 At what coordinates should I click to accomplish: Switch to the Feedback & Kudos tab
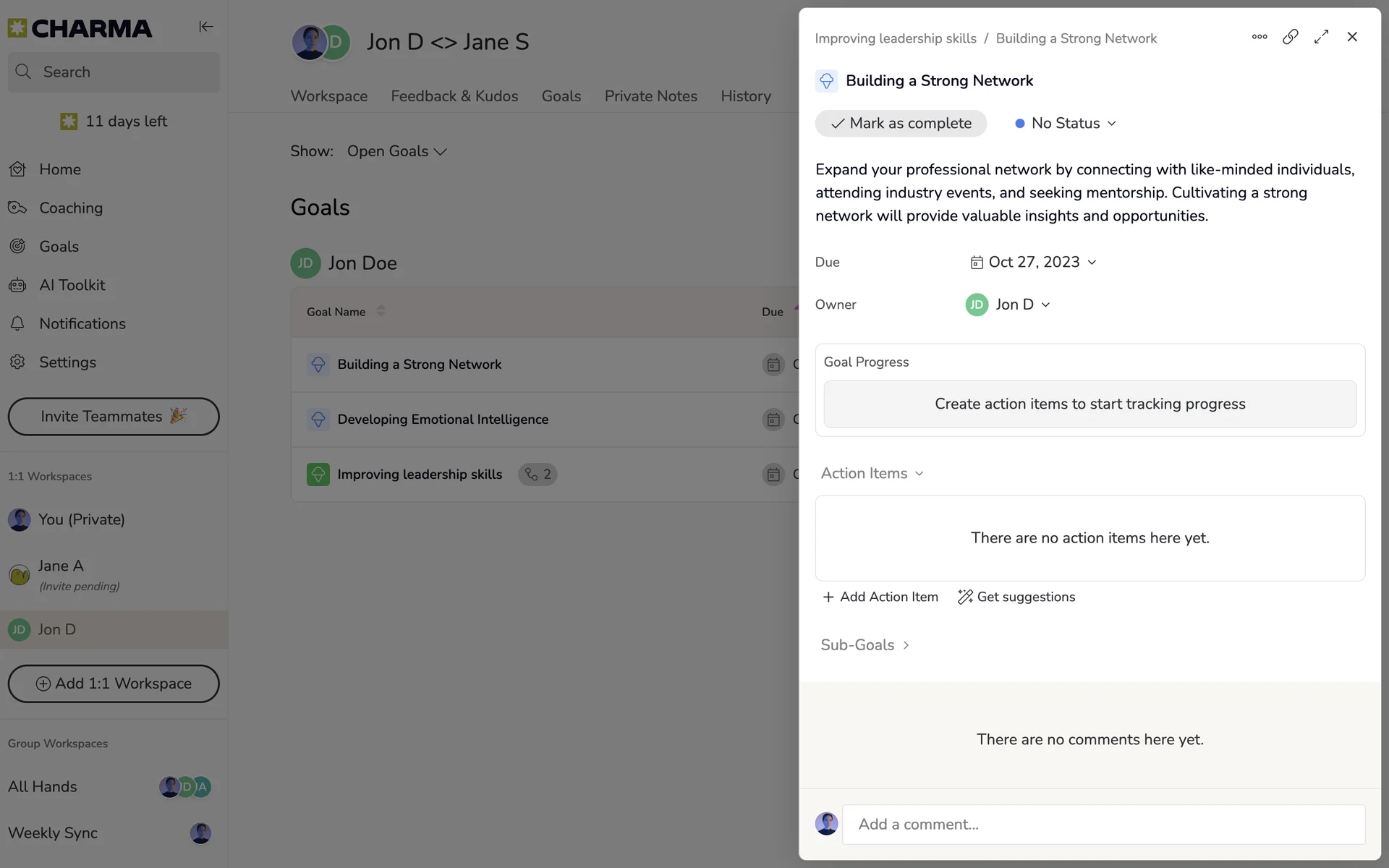pyautogui.click(x=454, y=96)
